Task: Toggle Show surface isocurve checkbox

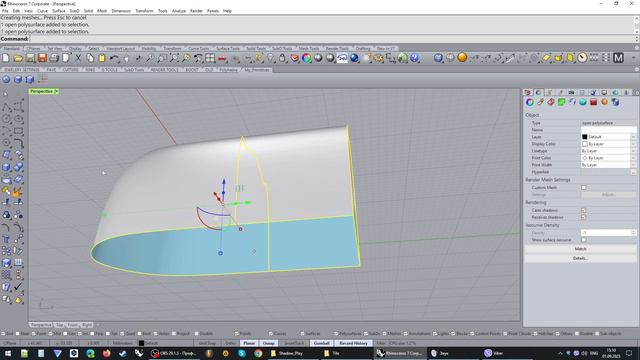Action: pos(584,240)
